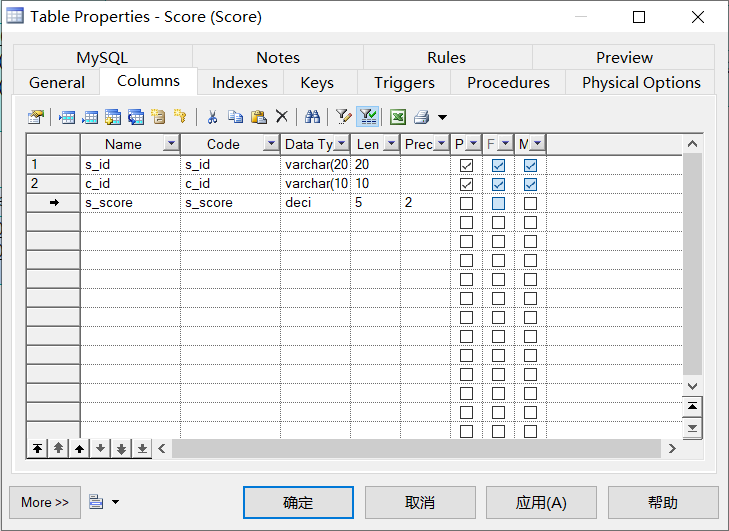Cut the selection with the scissors icon
The height and width of the screenshot is (531, 729).
212,117
